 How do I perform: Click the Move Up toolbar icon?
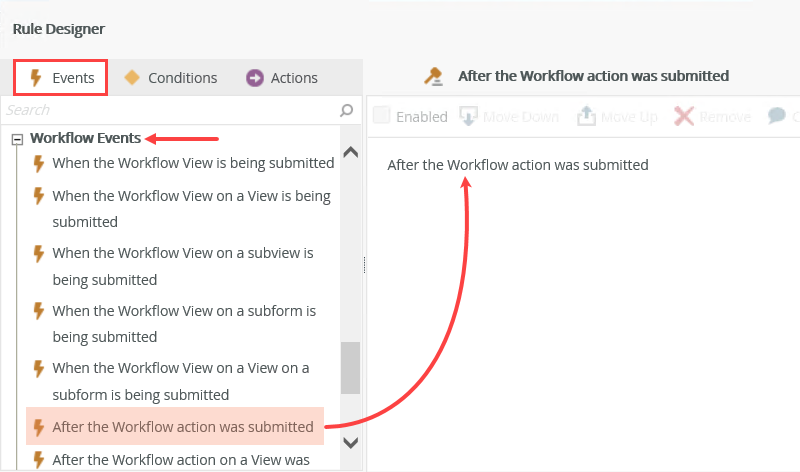pos(586,116)
